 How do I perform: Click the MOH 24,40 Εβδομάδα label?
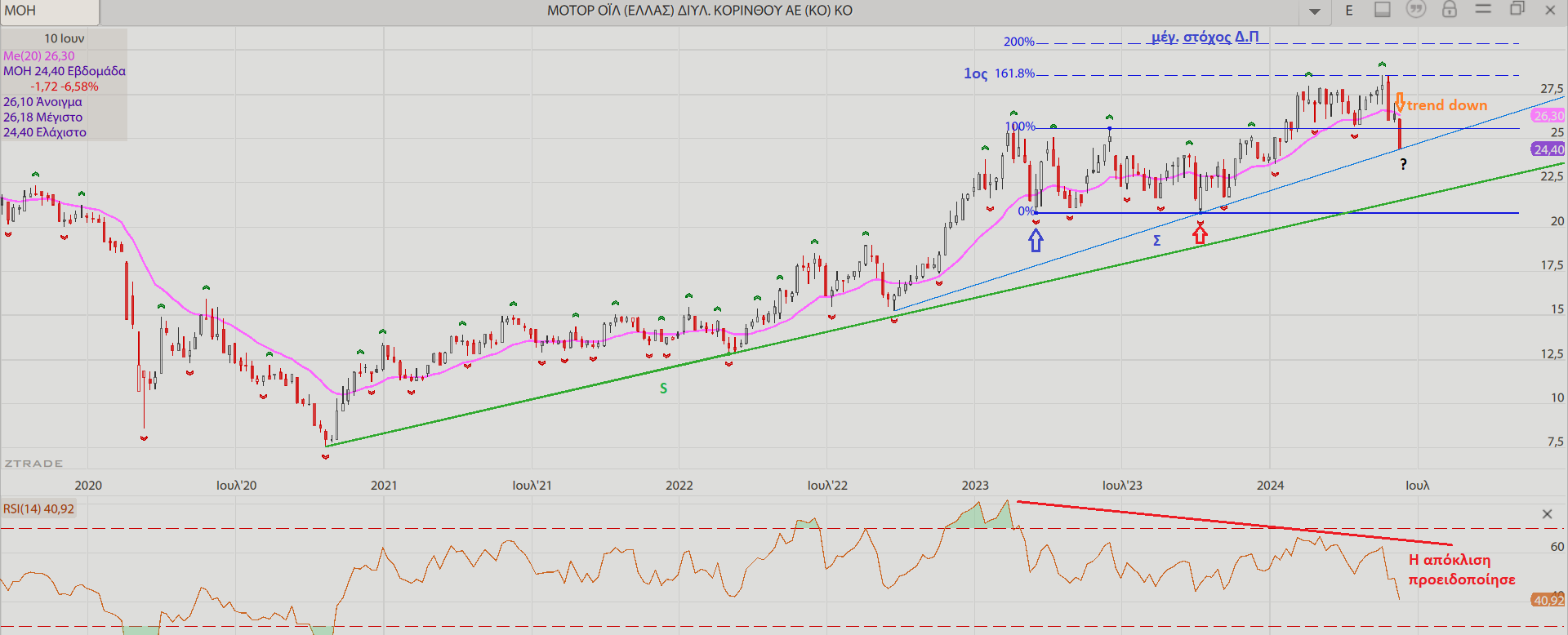click(x=65, y=71)
